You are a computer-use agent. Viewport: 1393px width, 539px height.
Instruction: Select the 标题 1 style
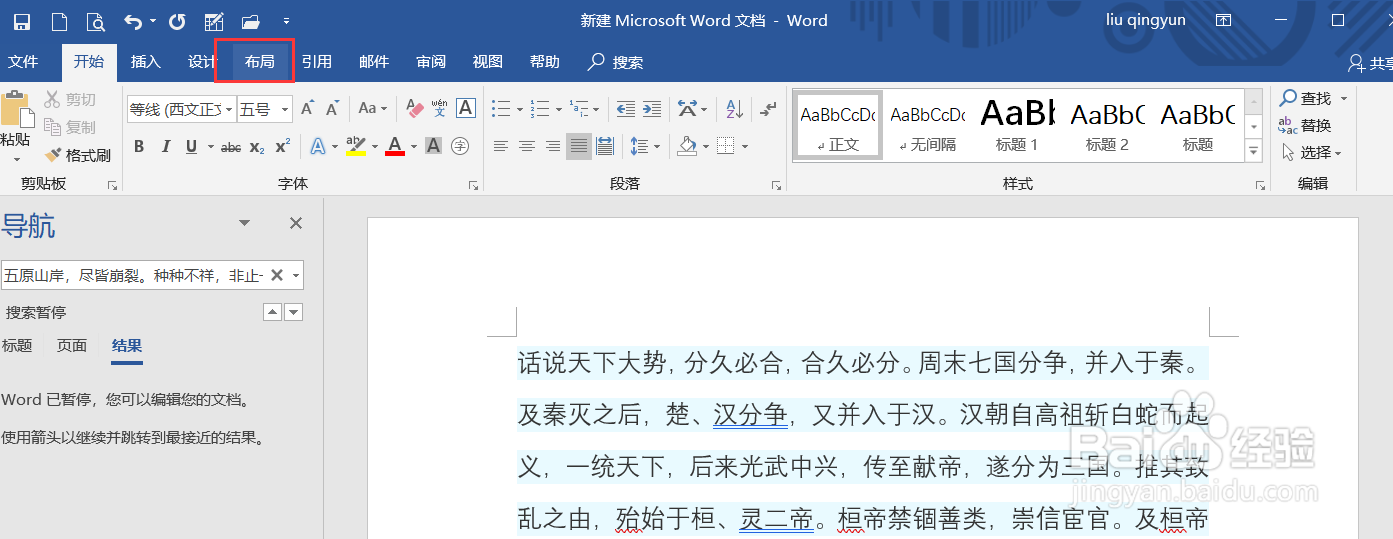click(1016, 125)
